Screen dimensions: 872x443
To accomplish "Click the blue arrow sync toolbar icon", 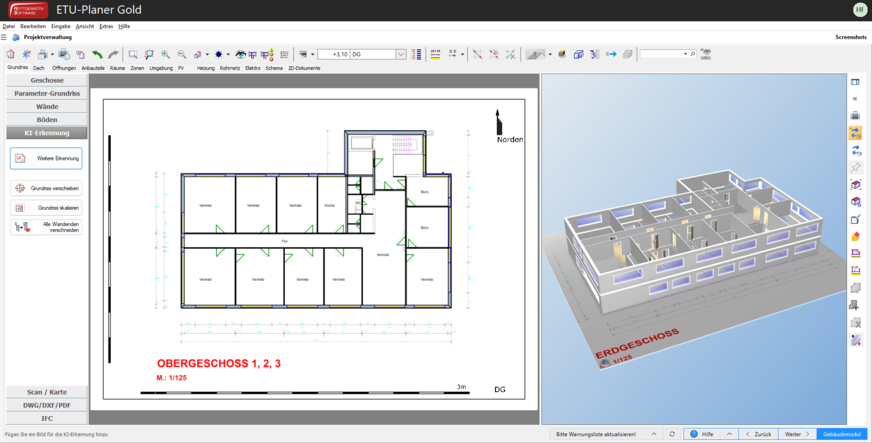I will coord(611,54).
